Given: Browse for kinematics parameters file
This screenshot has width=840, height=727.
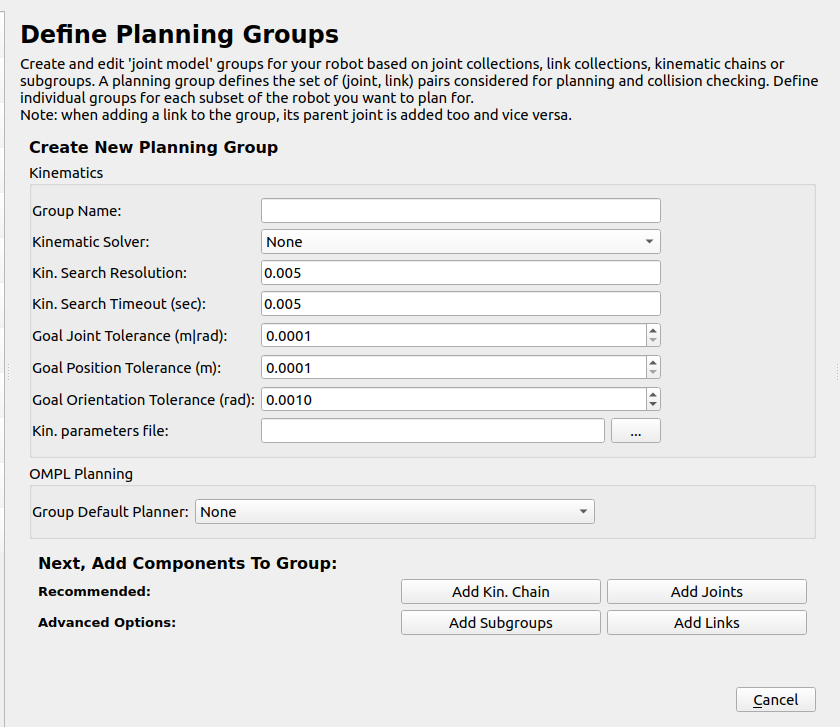Looking at the screenshot, I should click(x=636, y=431).
